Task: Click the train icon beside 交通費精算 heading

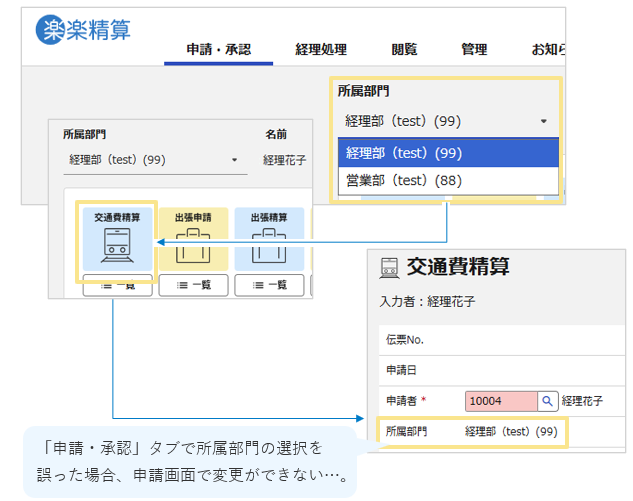Action: (390, 268)
